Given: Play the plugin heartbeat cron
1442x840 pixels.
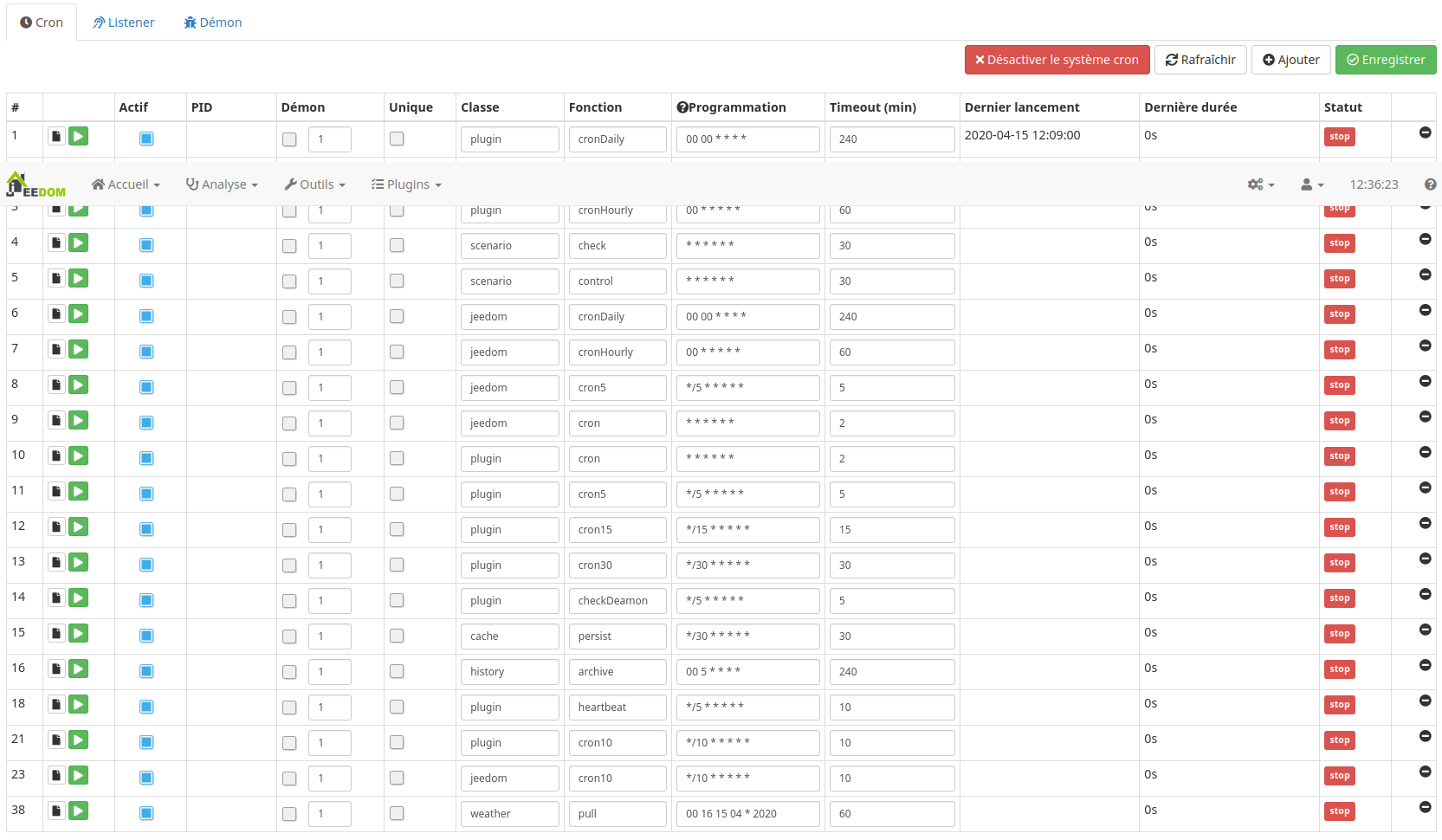Looking at the screenshot, I should [x=79, y=704].
